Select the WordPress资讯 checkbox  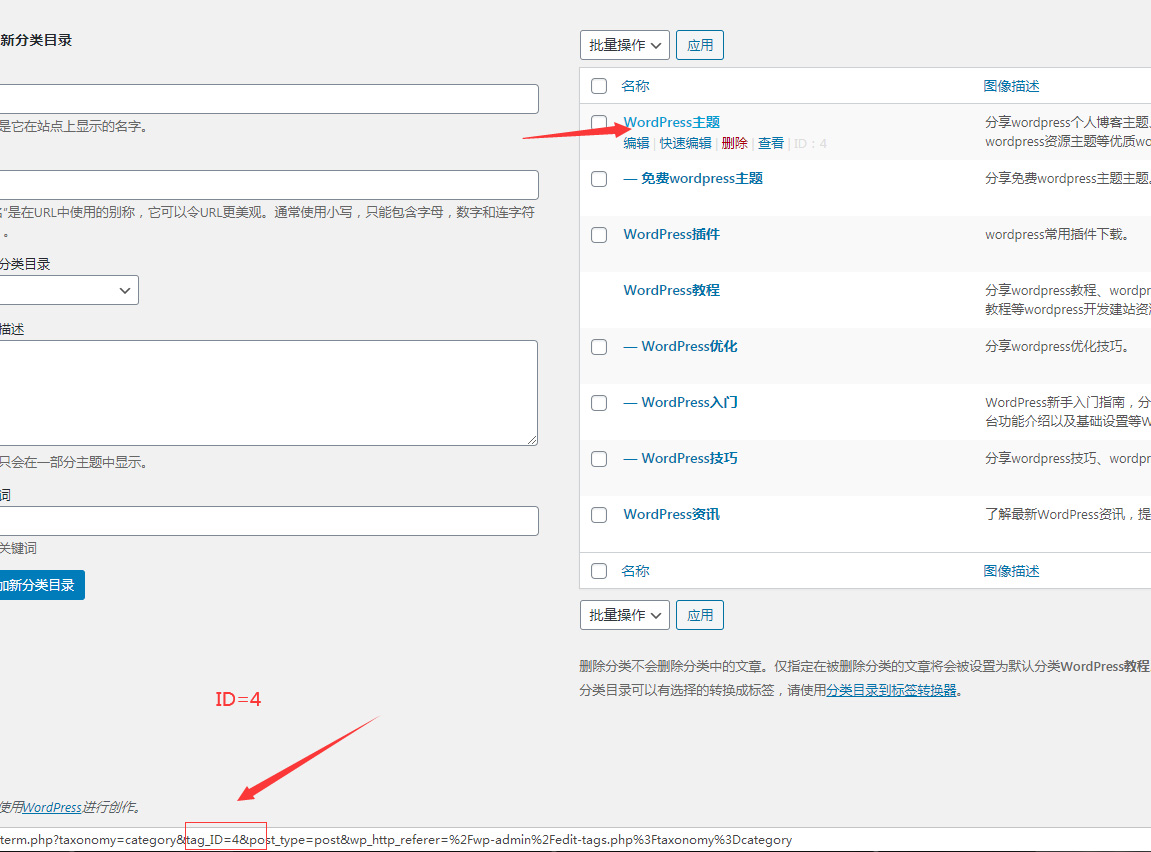[598, 514]
